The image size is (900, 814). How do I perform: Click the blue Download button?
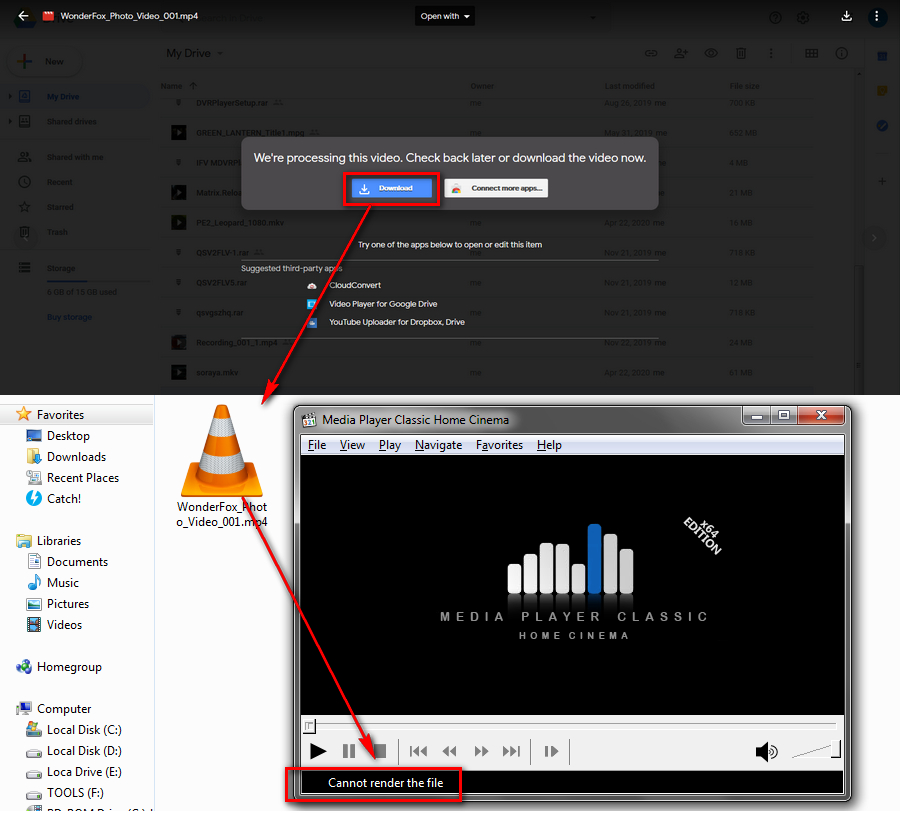[391, 188]
